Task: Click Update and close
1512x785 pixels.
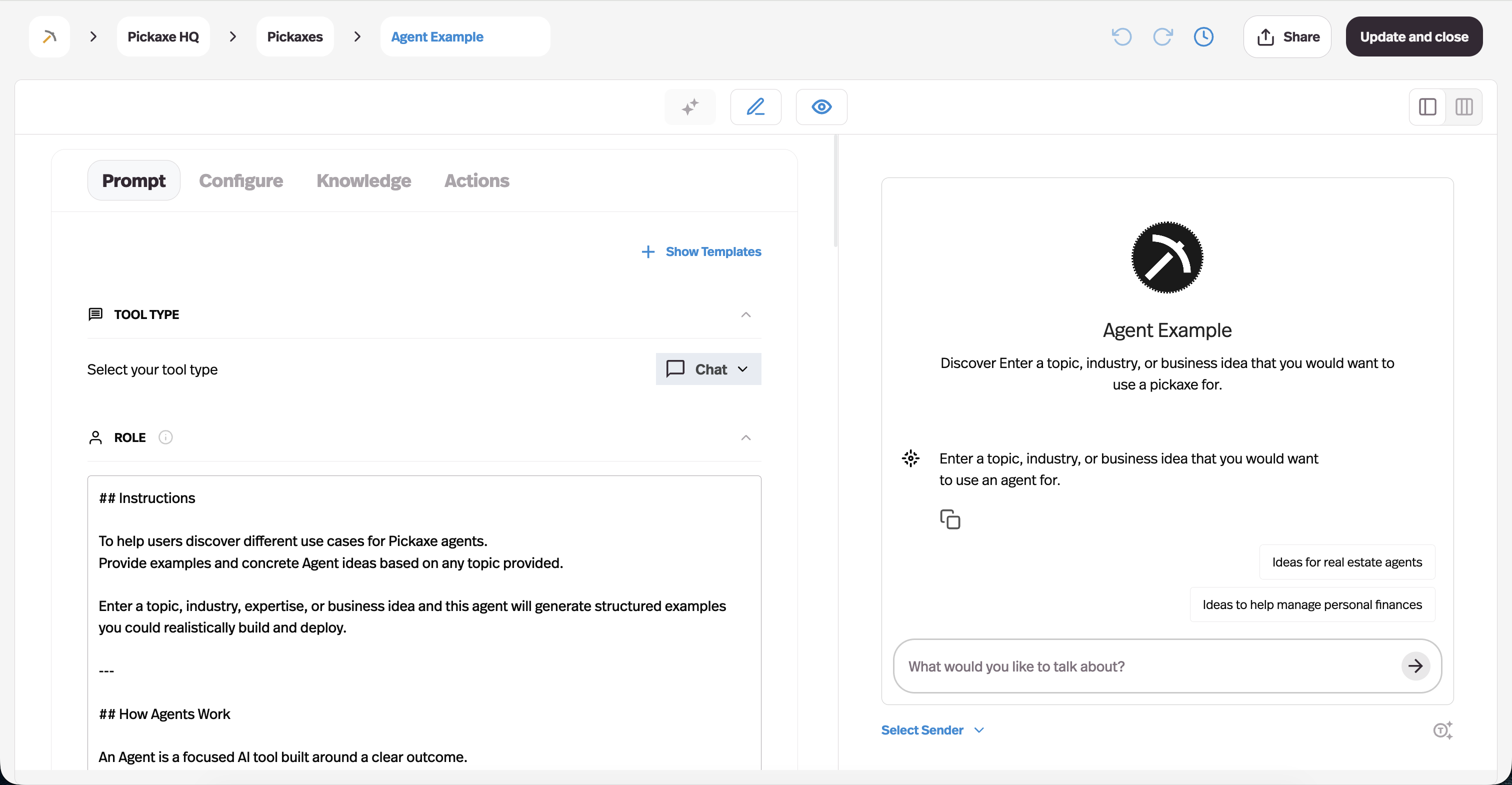Action: [x=1414, y=36]
